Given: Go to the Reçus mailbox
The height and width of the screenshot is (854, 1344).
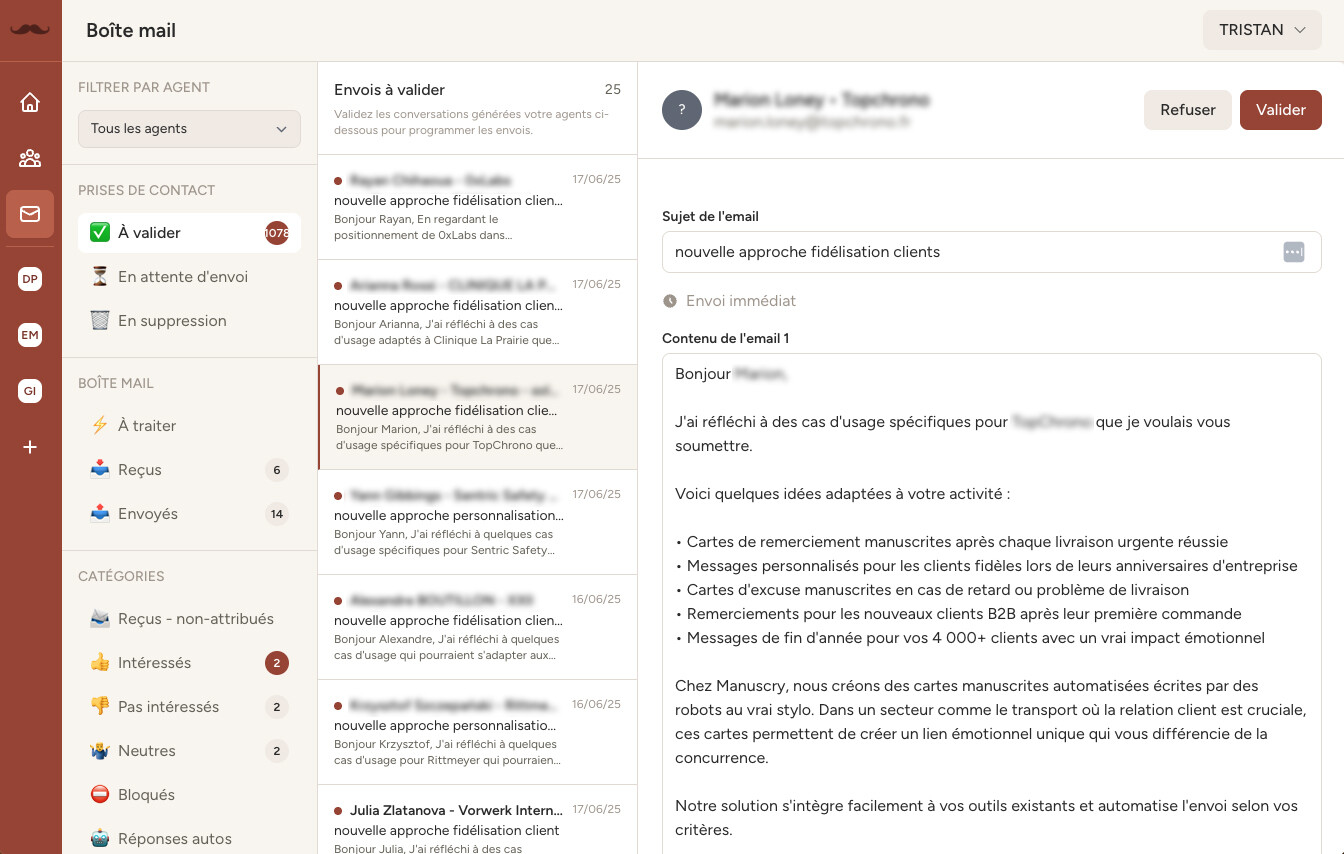Looking at the screenshot, I should point(140,470).
